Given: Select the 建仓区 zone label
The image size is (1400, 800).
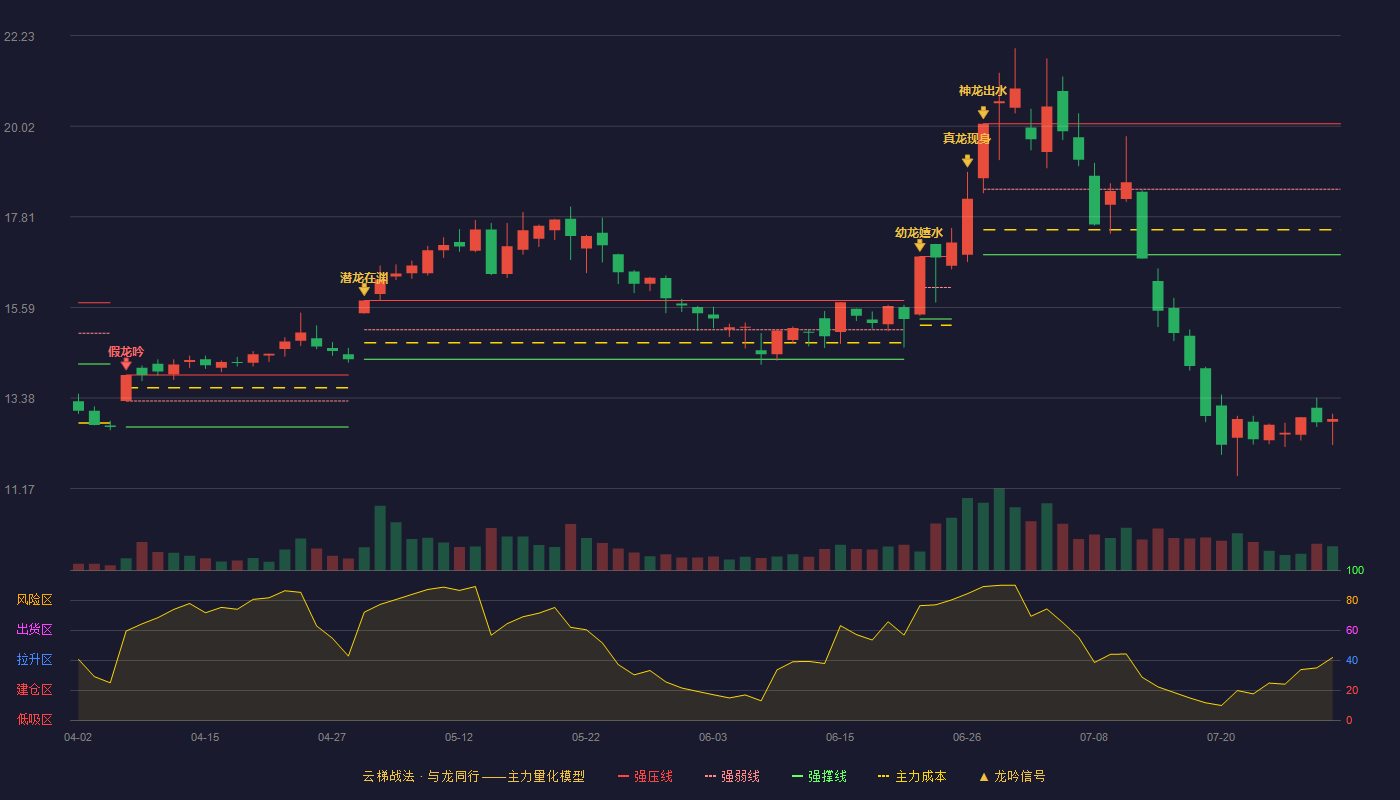Looking at the screenshot, I should point(34,690).
